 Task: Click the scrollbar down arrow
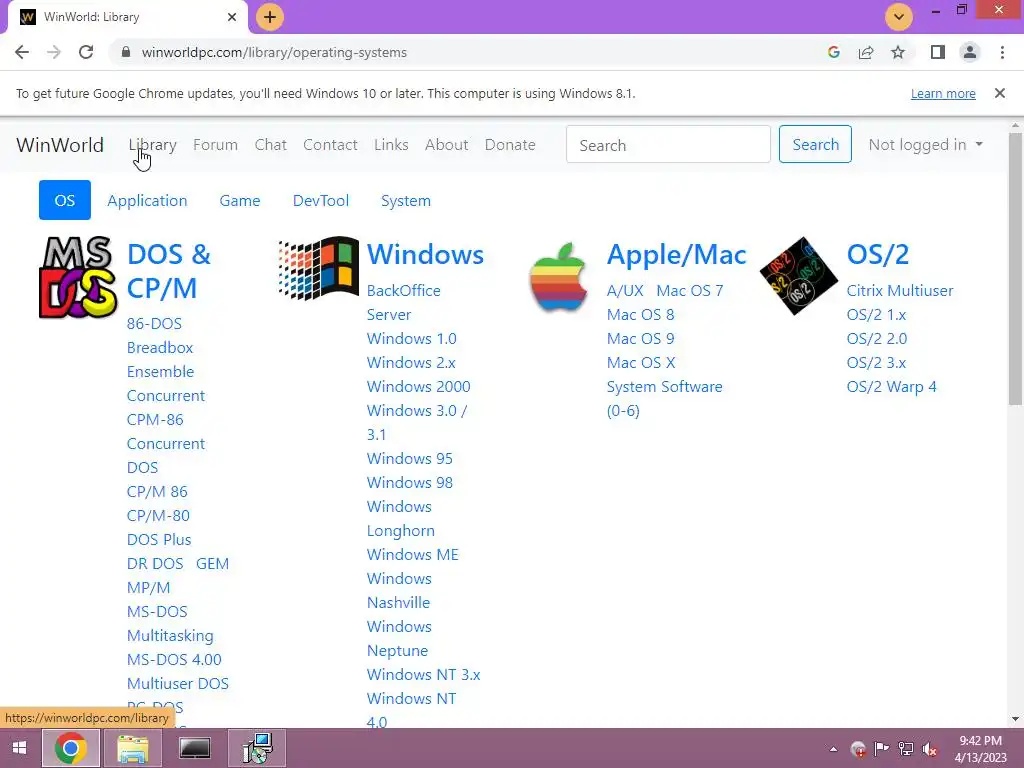pos(1015,719)
